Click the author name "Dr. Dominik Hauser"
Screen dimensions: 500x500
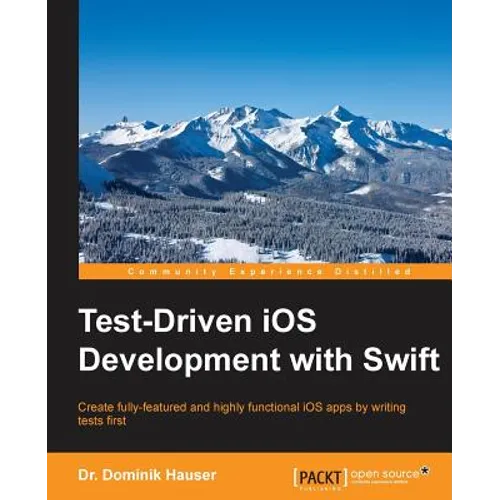pos(147,475)
